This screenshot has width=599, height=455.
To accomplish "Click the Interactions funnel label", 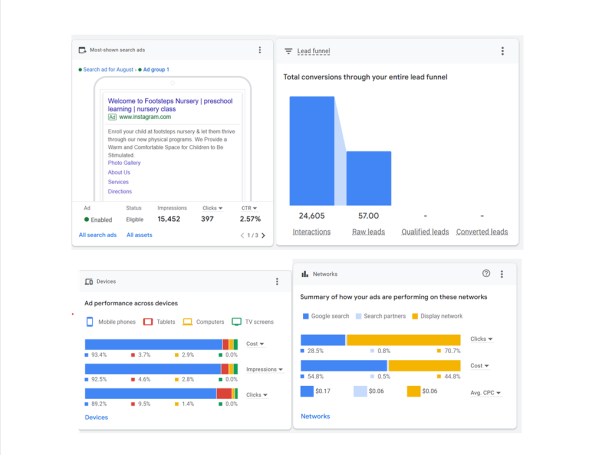I will pos(311,232).
